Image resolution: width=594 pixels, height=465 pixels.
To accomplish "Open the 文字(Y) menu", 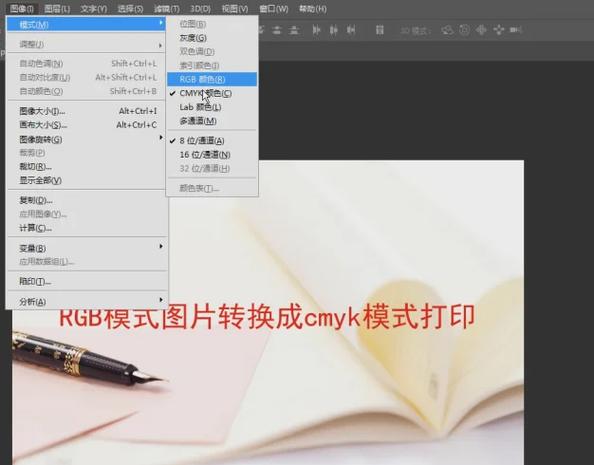I will [x=94, y=9].
